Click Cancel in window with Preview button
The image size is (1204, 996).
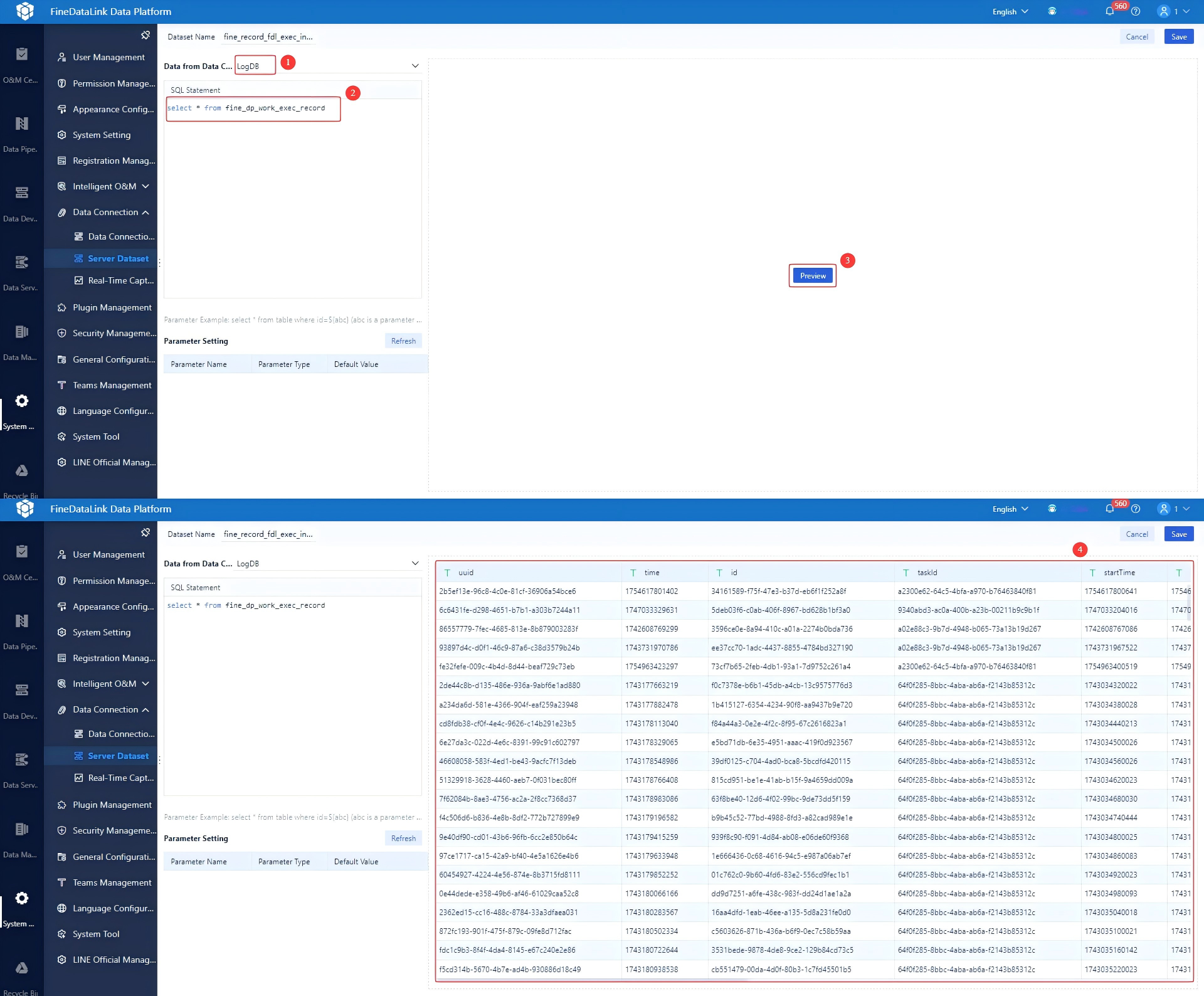(x=1137, y=36)
